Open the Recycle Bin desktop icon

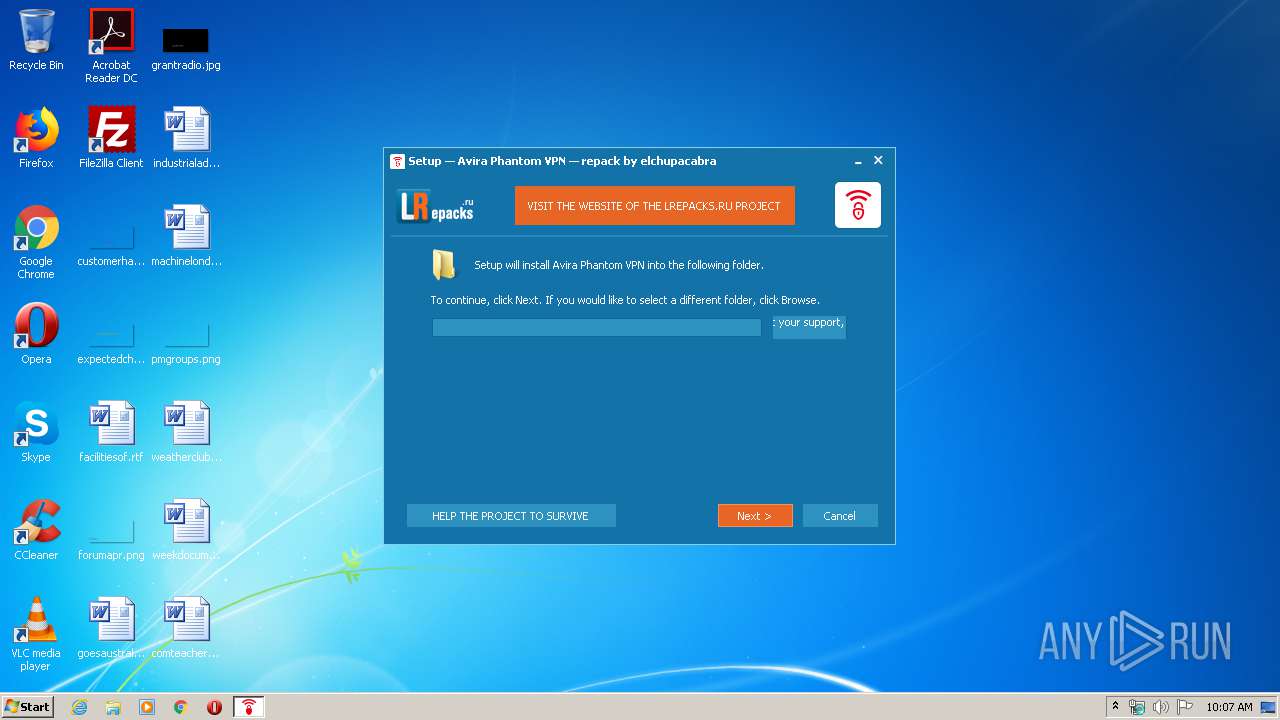[x=36, y=40]
